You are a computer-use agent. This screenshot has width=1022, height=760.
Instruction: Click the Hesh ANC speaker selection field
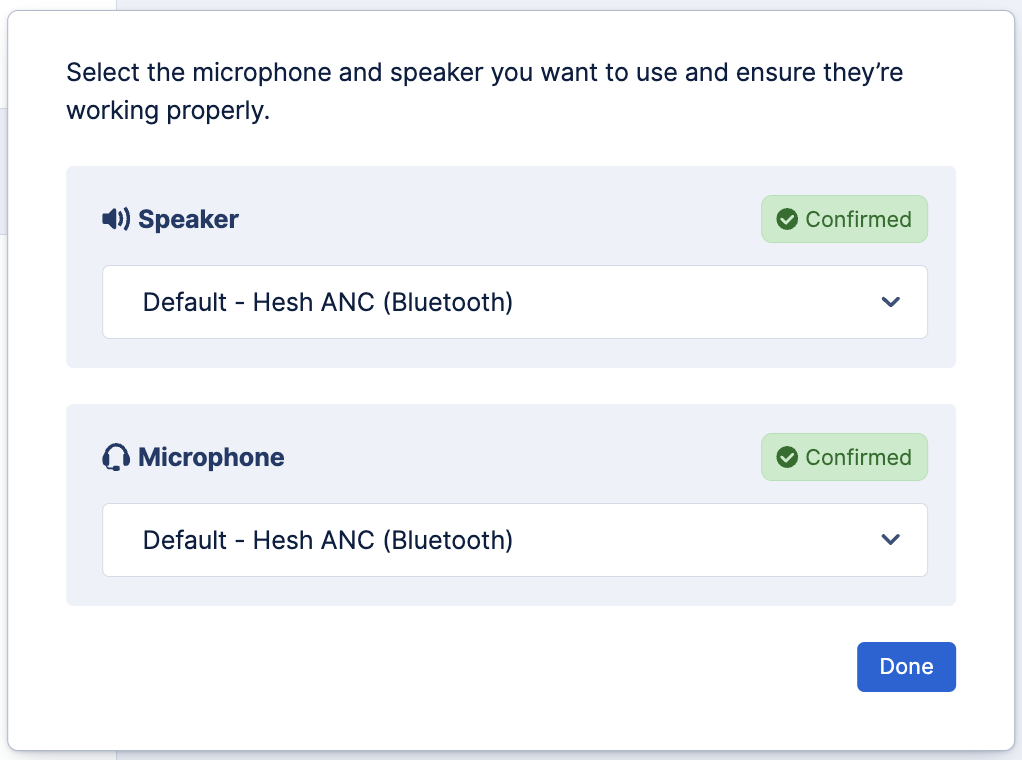click(514, 302)
